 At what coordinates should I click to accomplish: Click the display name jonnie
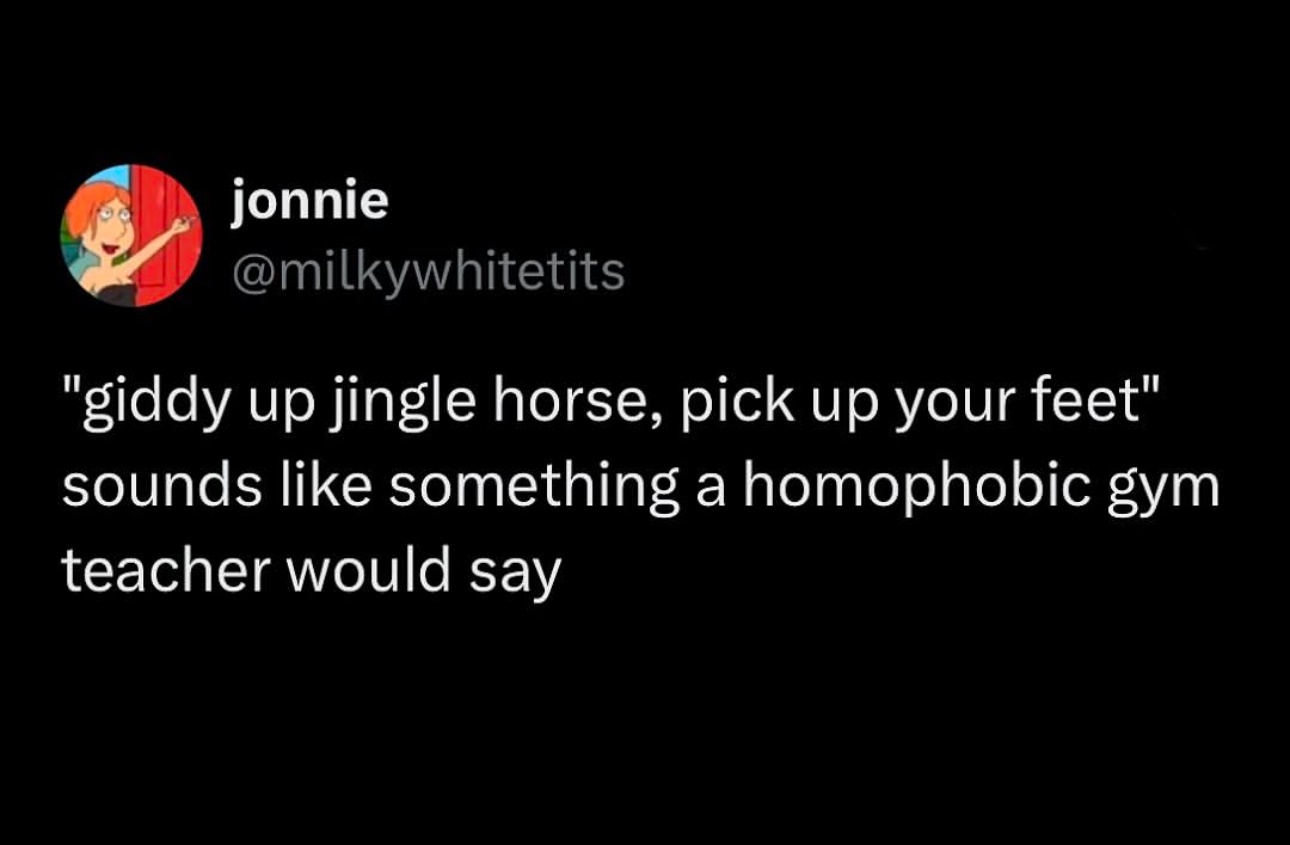coord(309,200)
